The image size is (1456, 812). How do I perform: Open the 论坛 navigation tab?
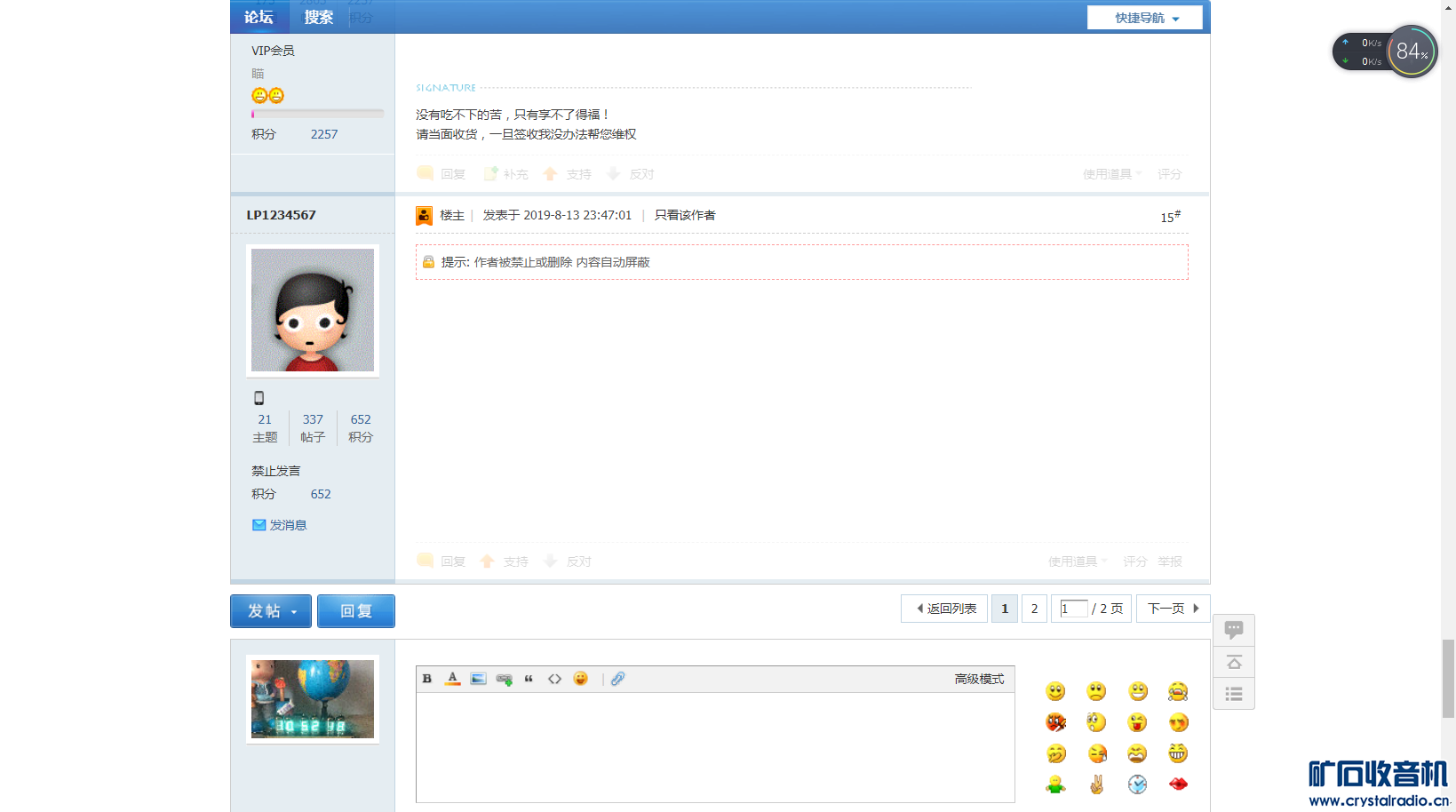pos(259,17)
